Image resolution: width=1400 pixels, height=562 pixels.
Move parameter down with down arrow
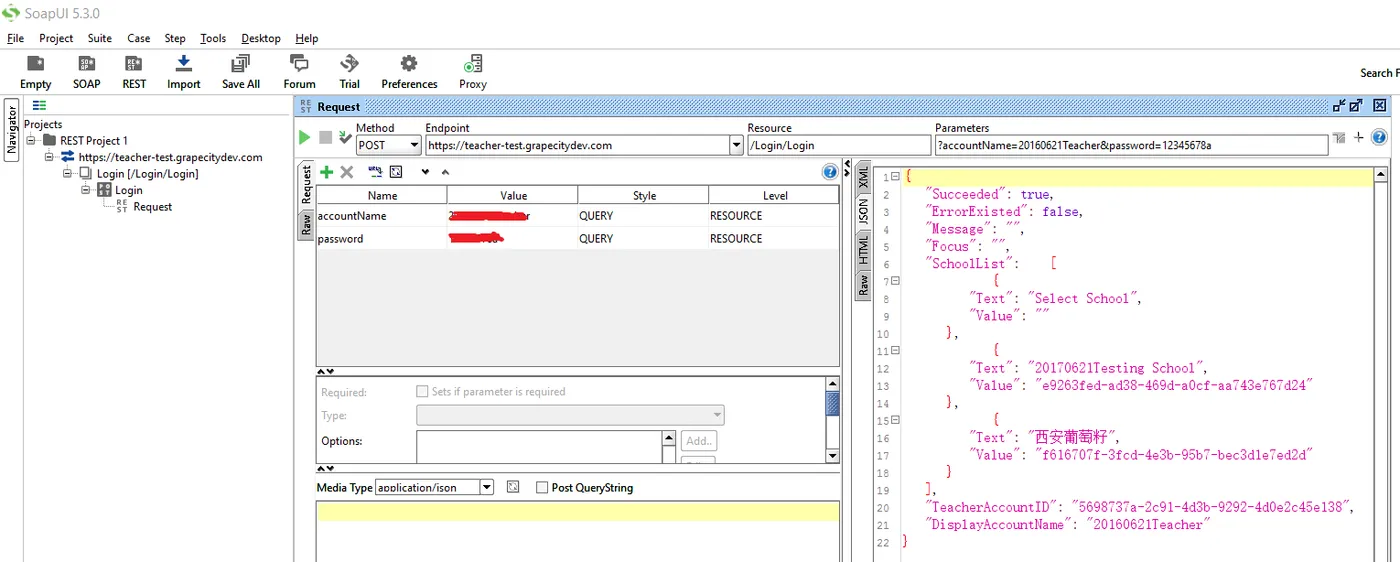[425, 172]
